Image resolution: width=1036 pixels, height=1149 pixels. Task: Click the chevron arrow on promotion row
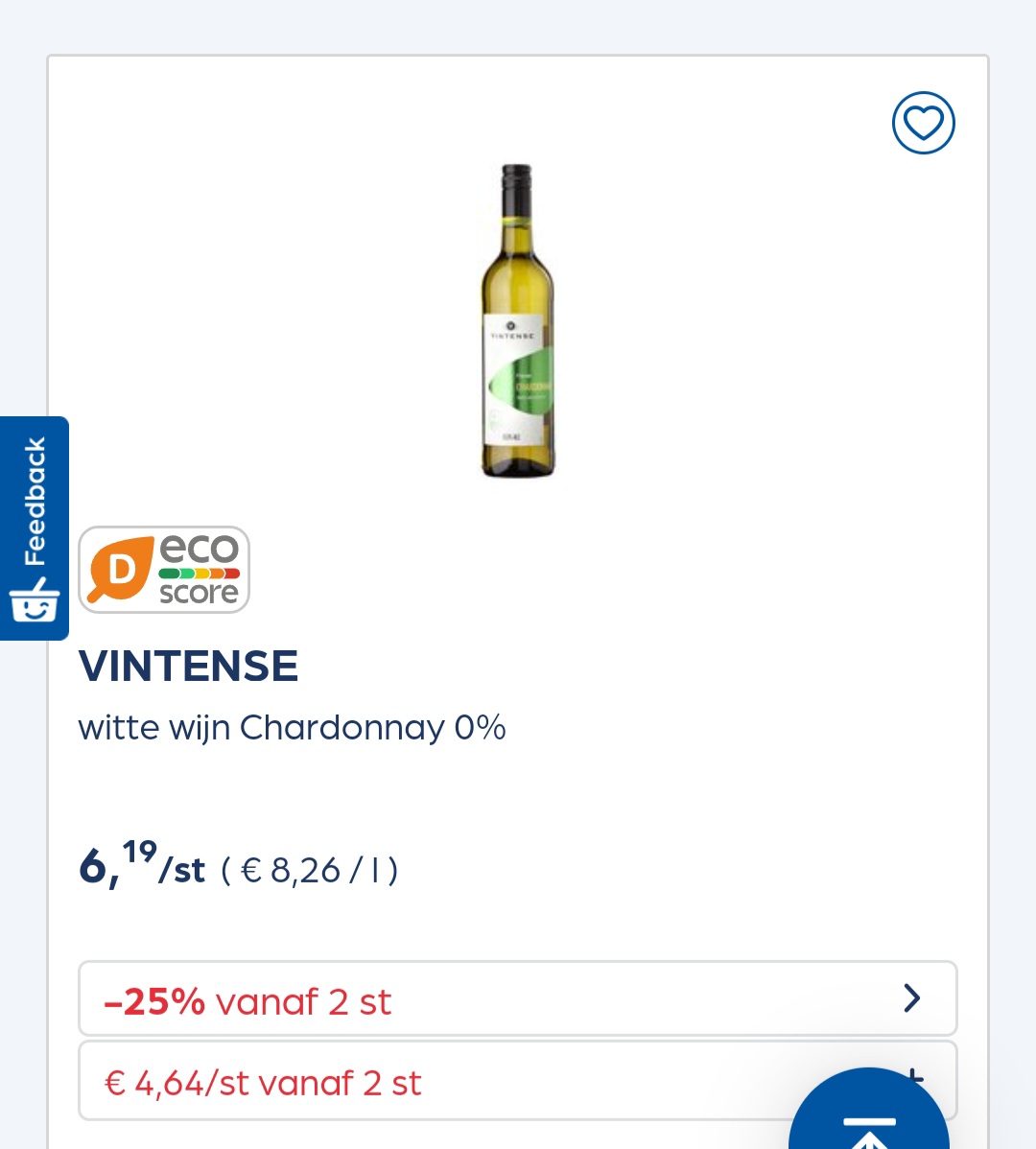(x=911, y=998)
